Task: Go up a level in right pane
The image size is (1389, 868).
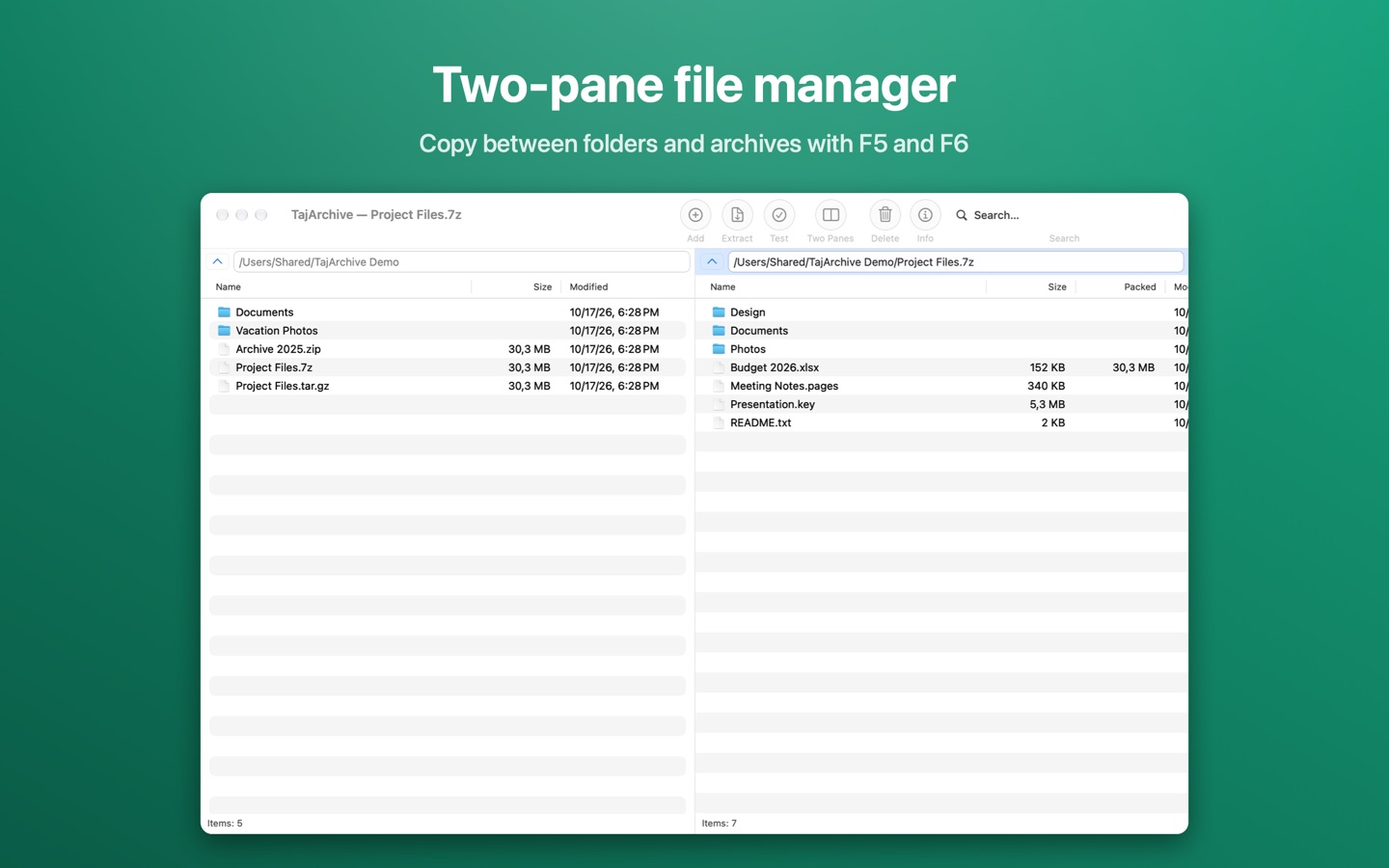Action: 712,261
